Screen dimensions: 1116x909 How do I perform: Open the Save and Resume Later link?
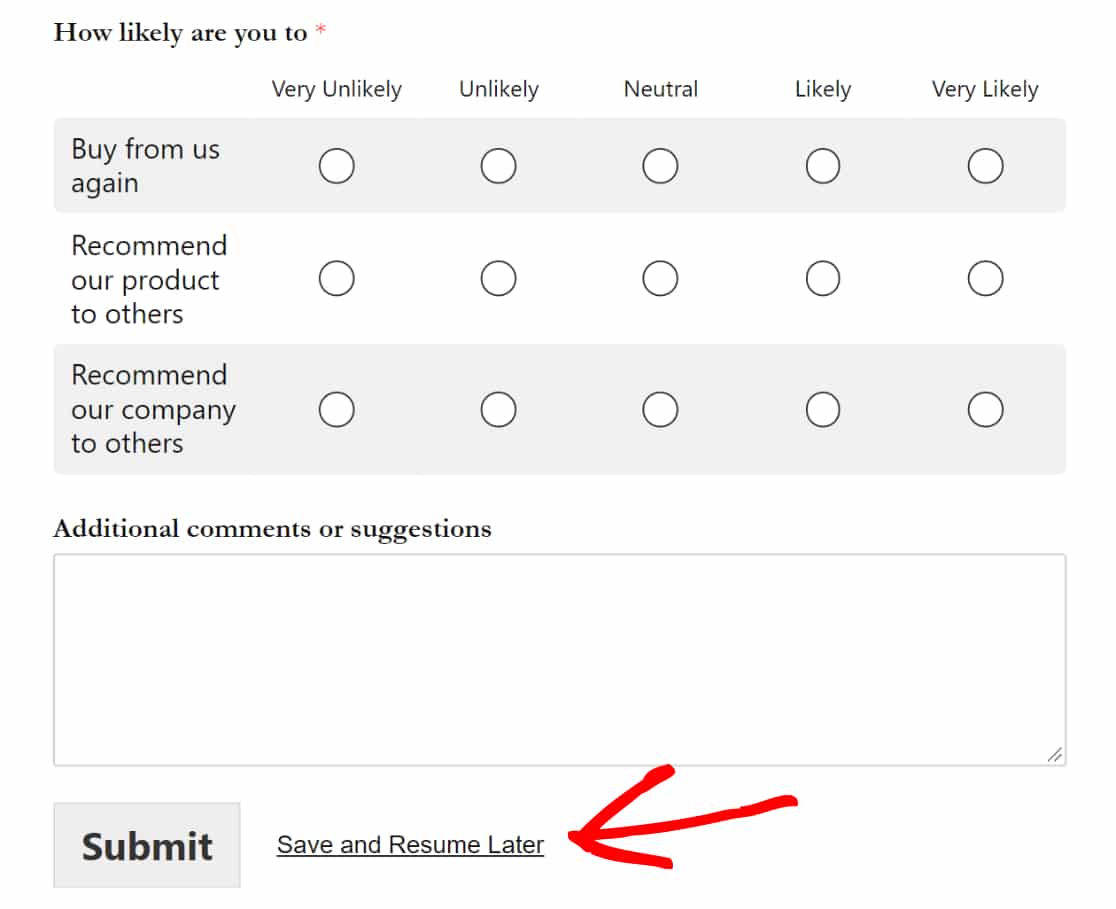click(410, 845)
